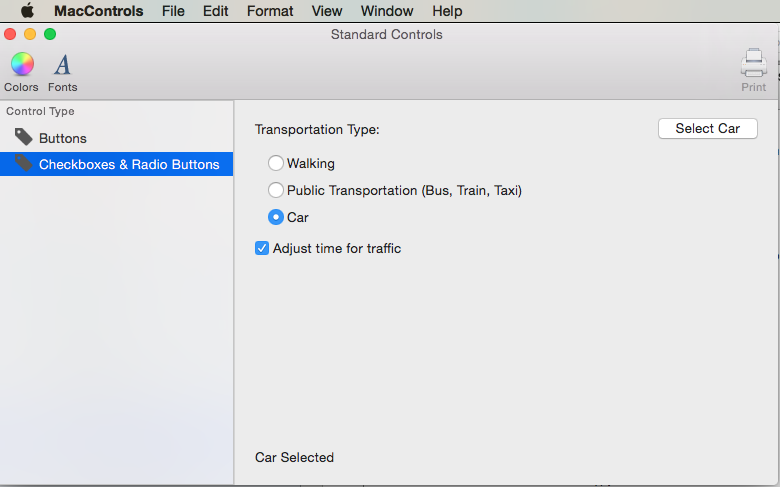Open the MacControls application menu
The width and height of the screenshot is (780, 487).
pos(99,11)
